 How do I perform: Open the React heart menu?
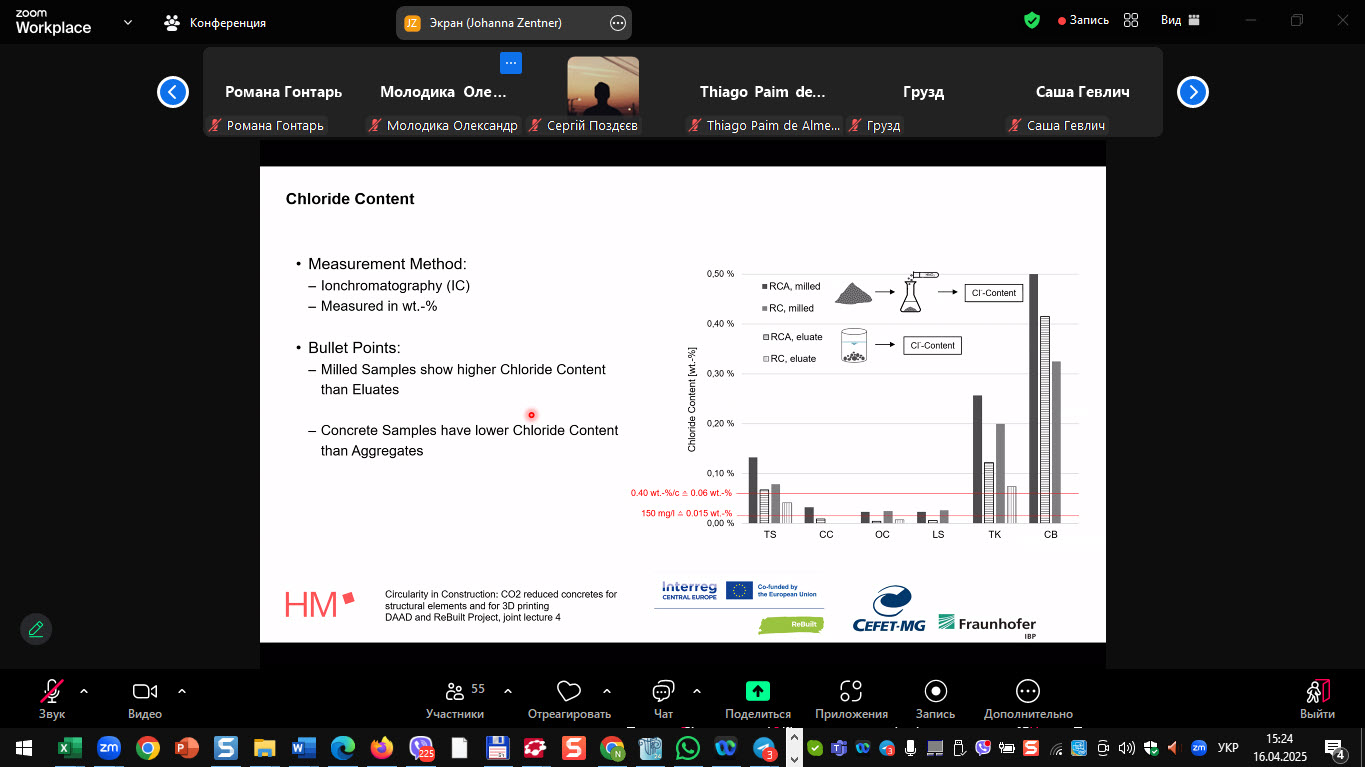click(x=569, y=698)
